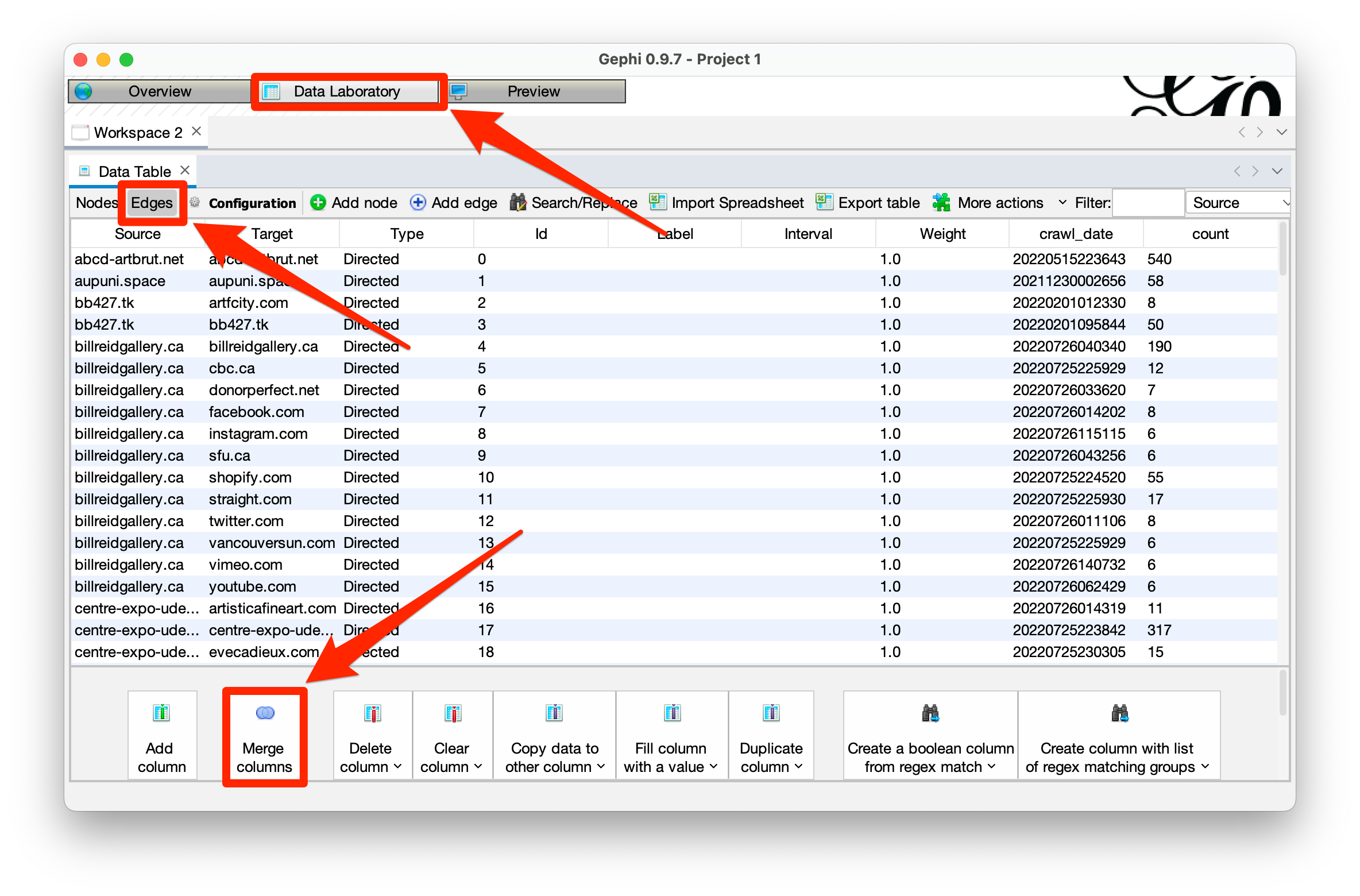Viewport: 1360px width, 896px height.
Task: Expand Fill column with a value arrow
Action: coord(714,766)
